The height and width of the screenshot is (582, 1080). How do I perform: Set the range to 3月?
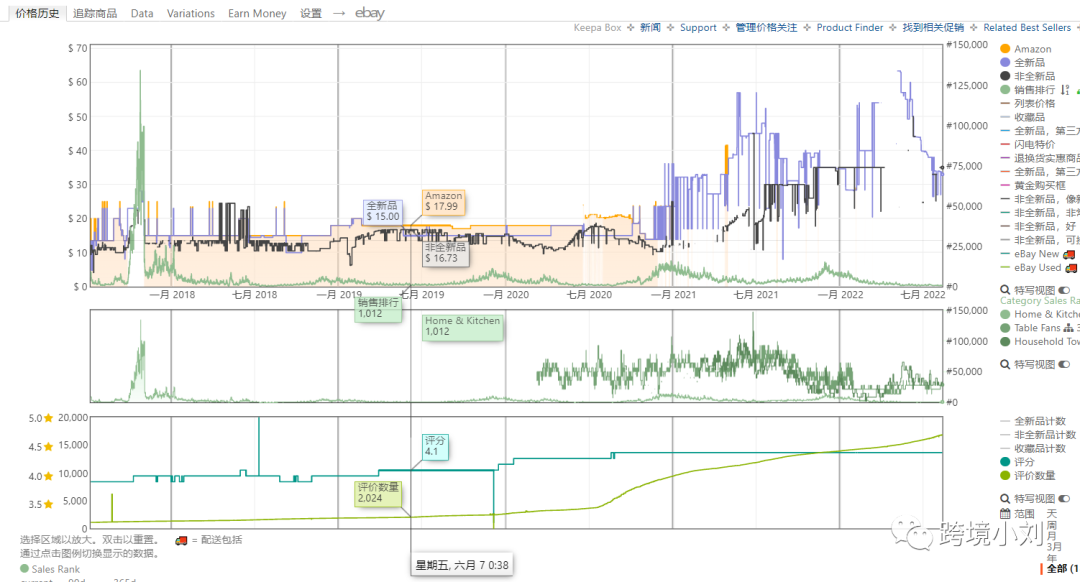tap(1054, 547)
